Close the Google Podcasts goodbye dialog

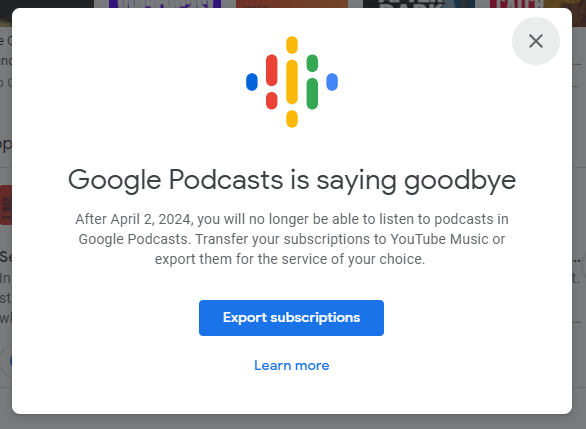click(x=536, y=41)
